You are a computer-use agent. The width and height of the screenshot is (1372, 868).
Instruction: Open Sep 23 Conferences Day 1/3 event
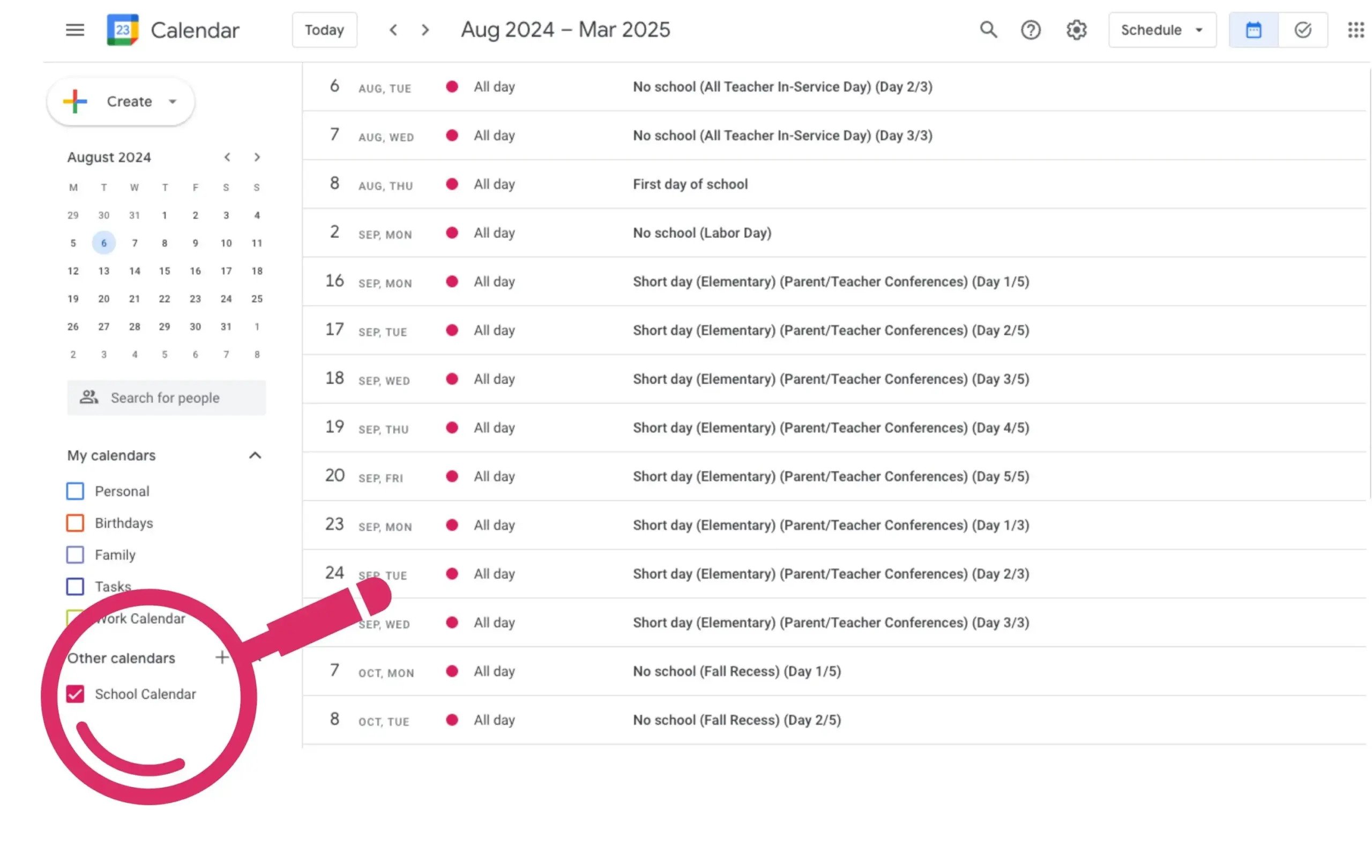tap(831, 525)
